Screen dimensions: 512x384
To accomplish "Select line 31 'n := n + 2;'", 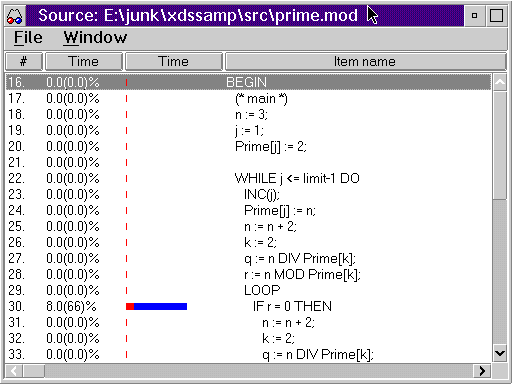I will 248,322.
